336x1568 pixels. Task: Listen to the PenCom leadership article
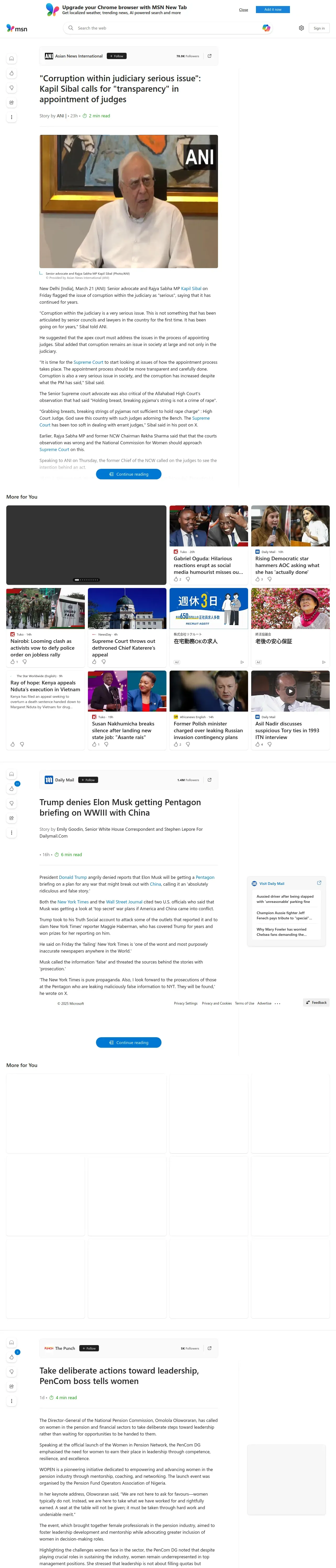12,1343
